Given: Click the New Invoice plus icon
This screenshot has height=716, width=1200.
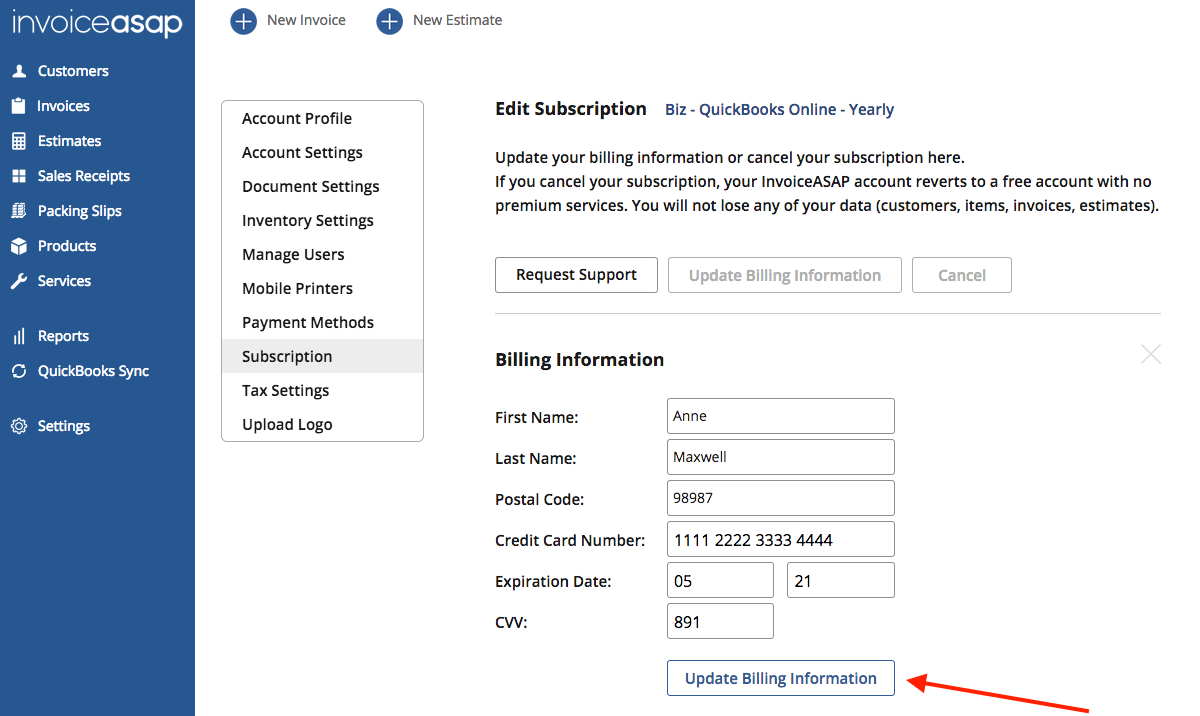Looking at the screenshot, I should click(x=243, y=20).
